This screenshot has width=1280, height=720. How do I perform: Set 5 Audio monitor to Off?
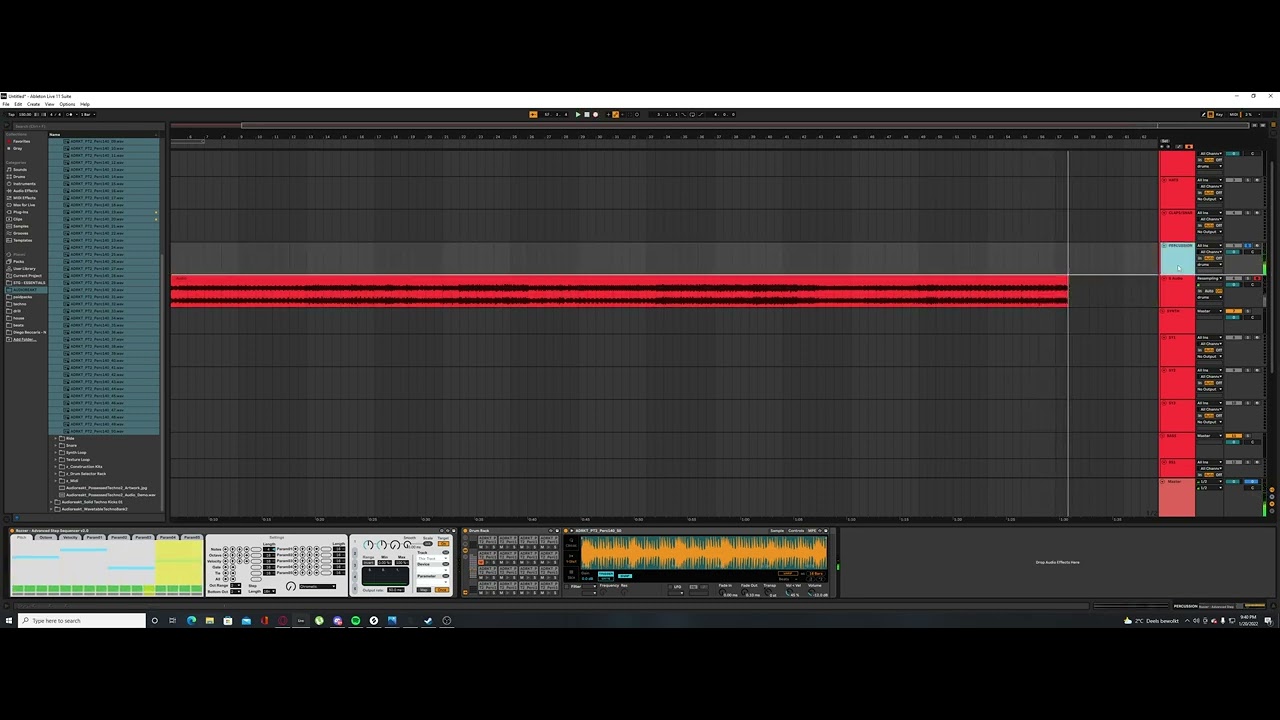pyautogui.click(x=1218, y=291)
